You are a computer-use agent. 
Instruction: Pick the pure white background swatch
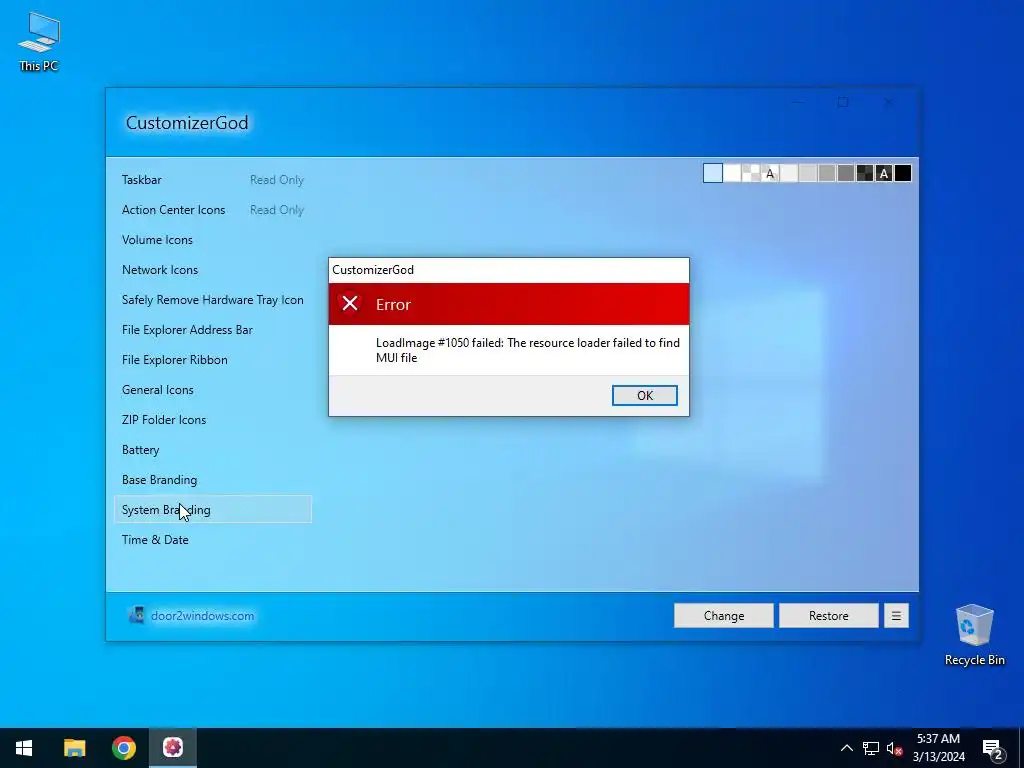(x=732, y=173)
